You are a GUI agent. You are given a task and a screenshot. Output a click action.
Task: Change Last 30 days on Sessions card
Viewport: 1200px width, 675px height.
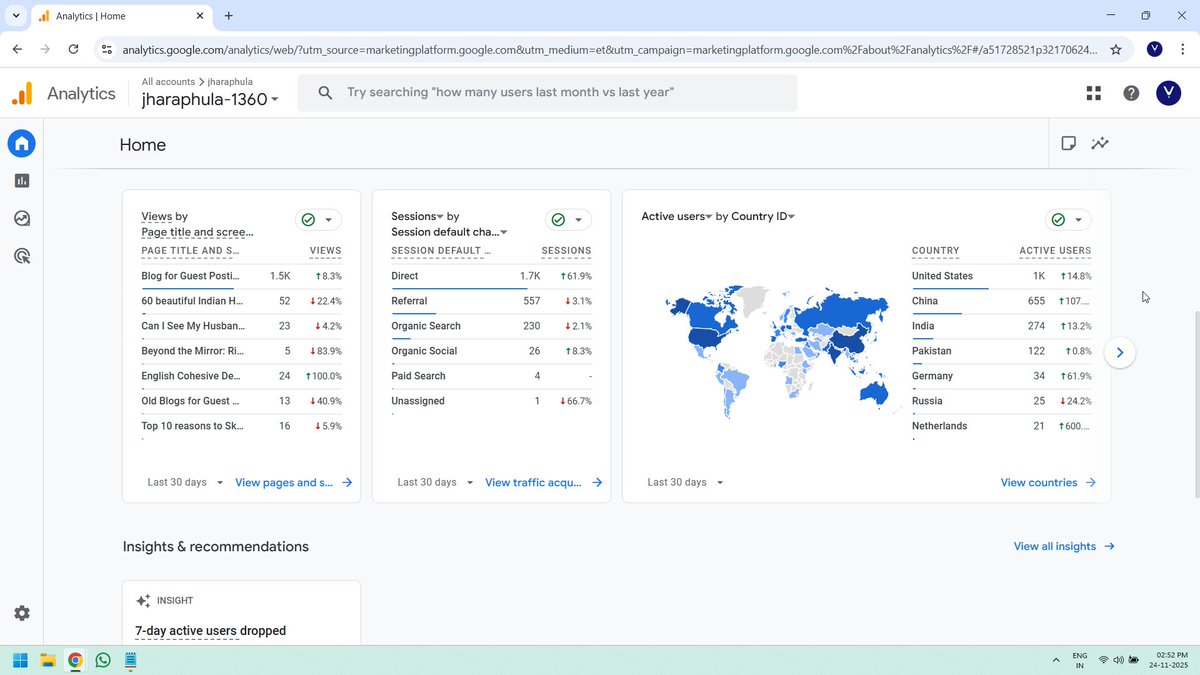tap(435, 482)
